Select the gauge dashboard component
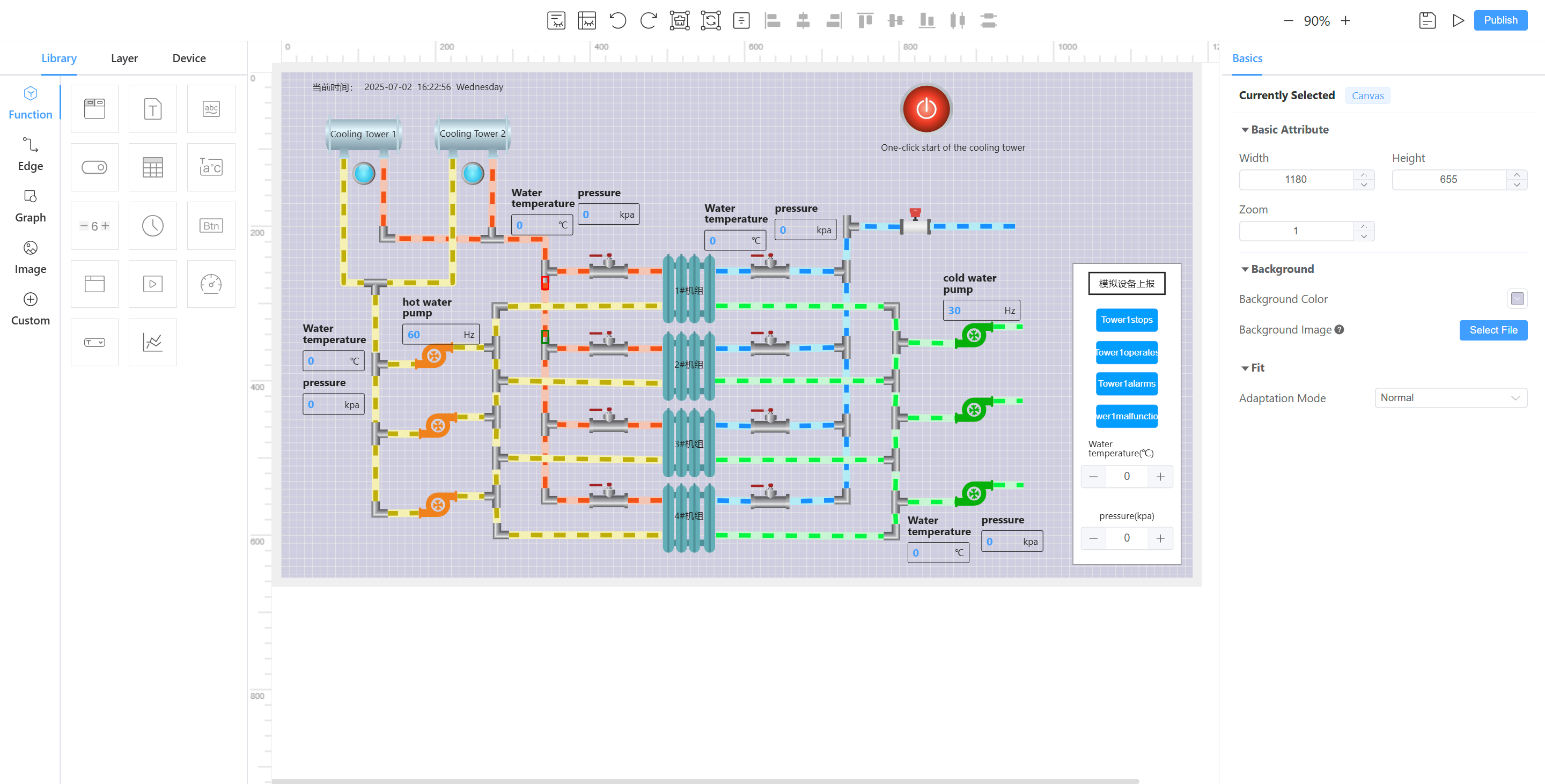The width and height of the screenshot is (1545, 784). [210, 284]
